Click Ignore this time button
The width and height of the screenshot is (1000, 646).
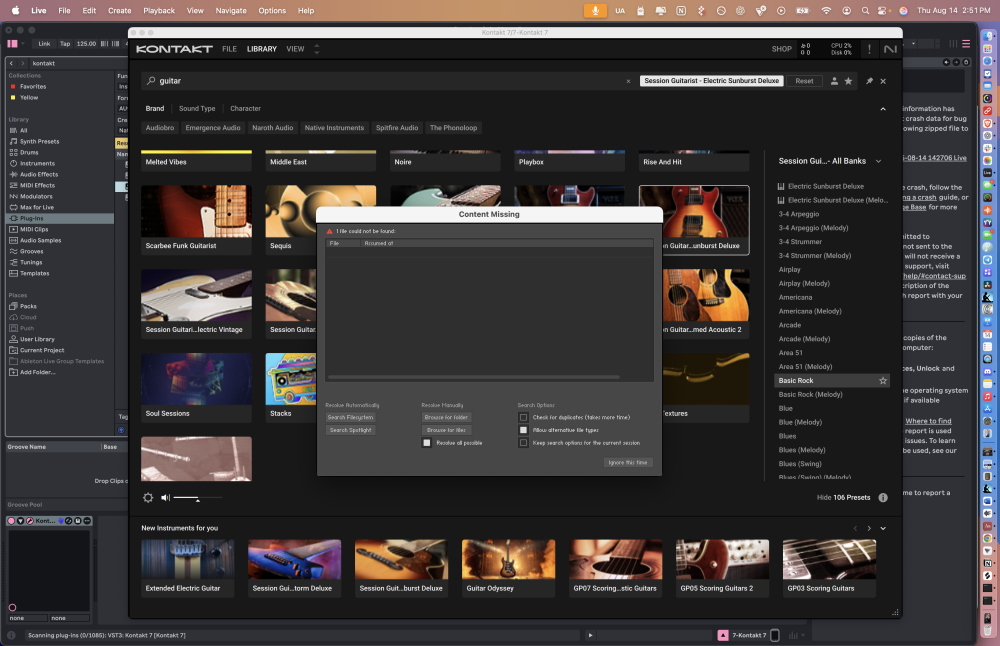click(x=628, y=463)
